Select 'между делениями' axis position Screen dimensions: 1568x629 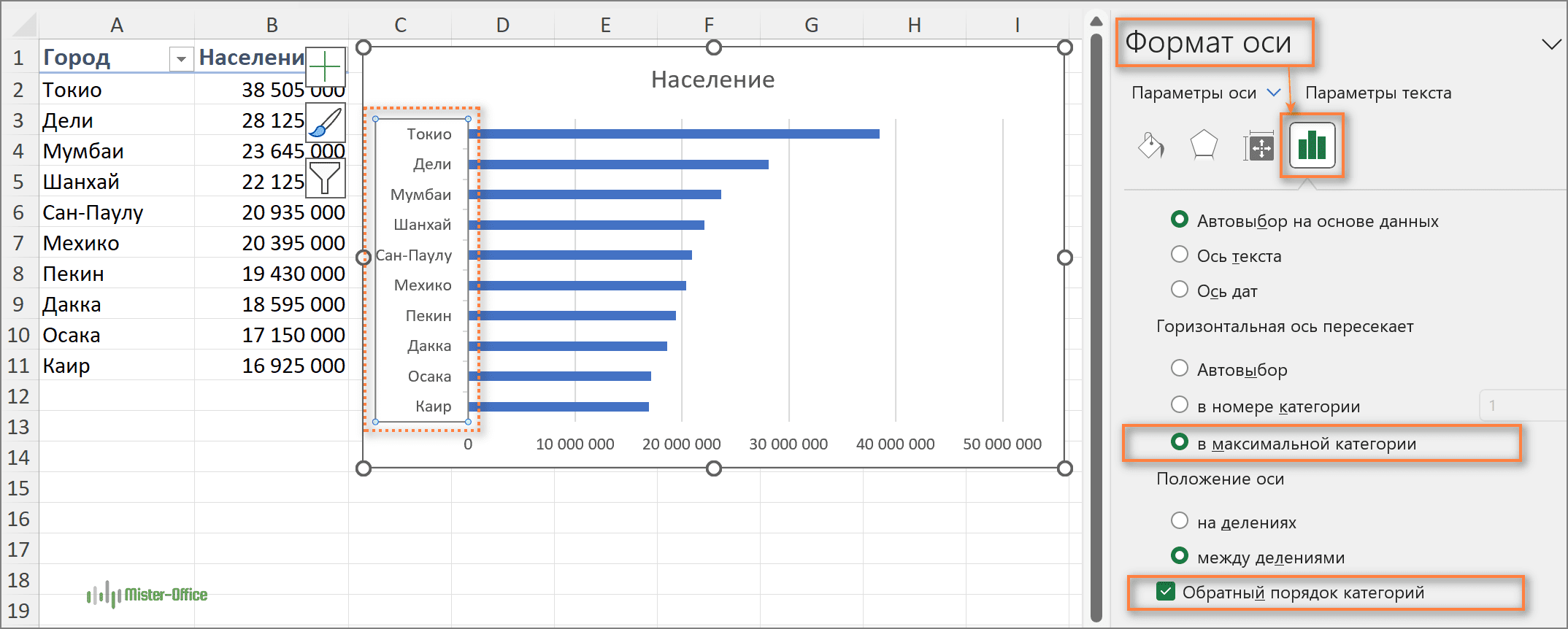[1179, 556]
